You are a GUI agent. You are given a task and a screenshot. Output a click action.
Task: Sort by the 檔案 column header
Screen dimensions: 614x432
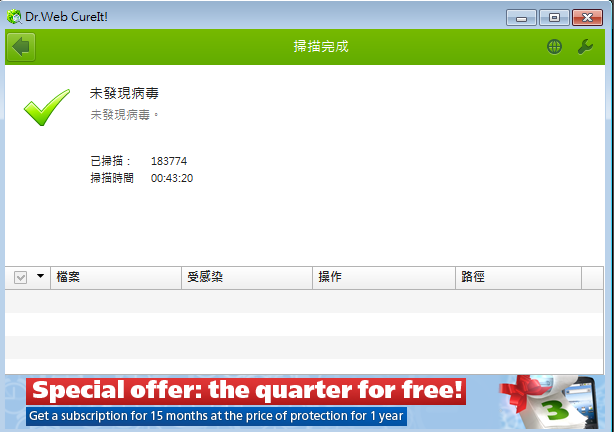pos(116,278)
